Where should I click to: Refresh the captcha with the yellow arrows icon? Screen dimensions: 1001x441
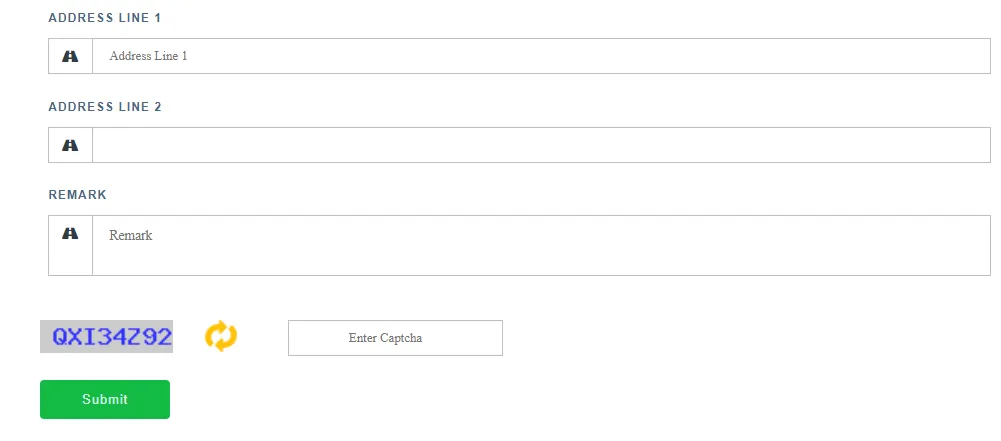(x=221, y=336)
